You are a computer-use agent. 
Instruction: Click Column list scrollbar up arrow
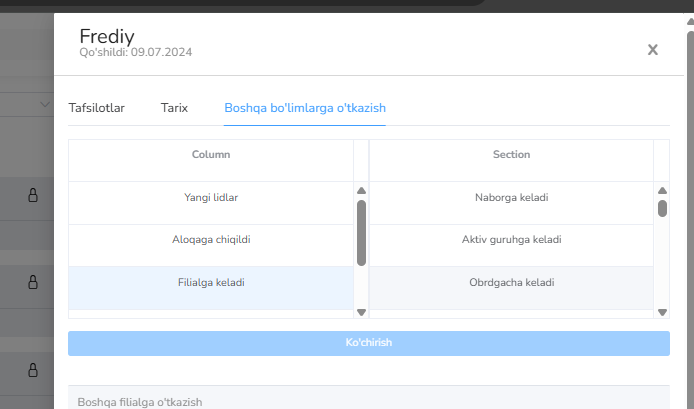click(x=361, y=190)
